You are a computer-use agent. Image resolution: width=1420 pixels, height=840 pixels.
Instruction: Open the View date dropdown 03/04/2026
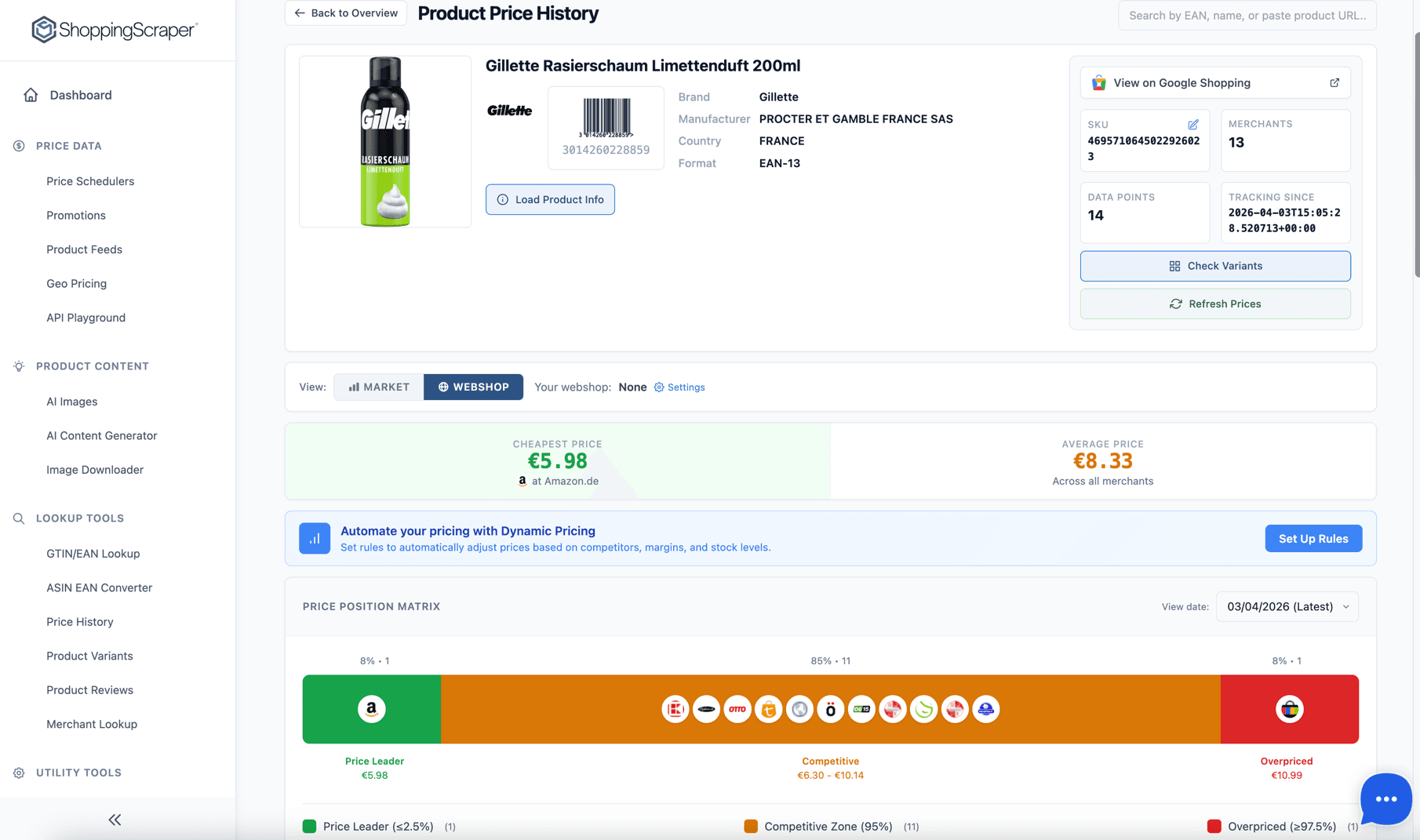click(1287, 606)
